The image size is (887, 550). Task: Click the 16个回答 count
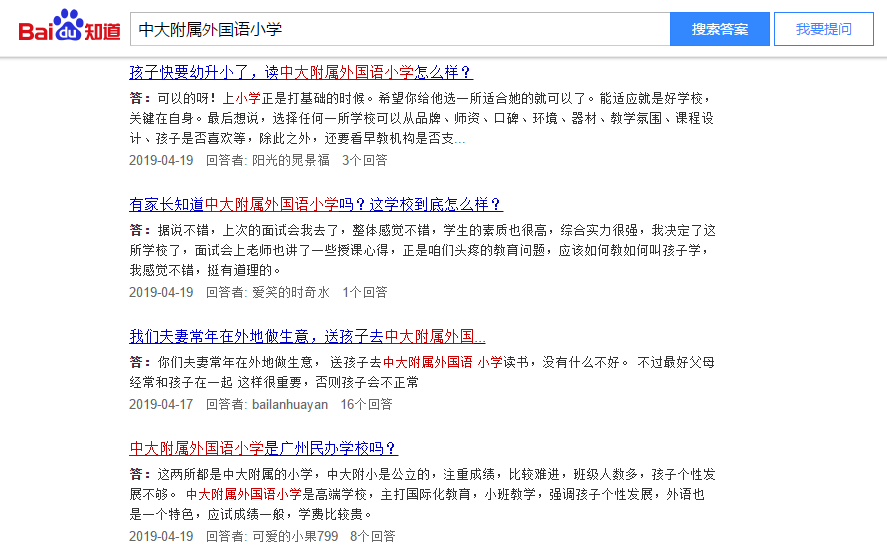pyautogui.click(x=366, y=405)
